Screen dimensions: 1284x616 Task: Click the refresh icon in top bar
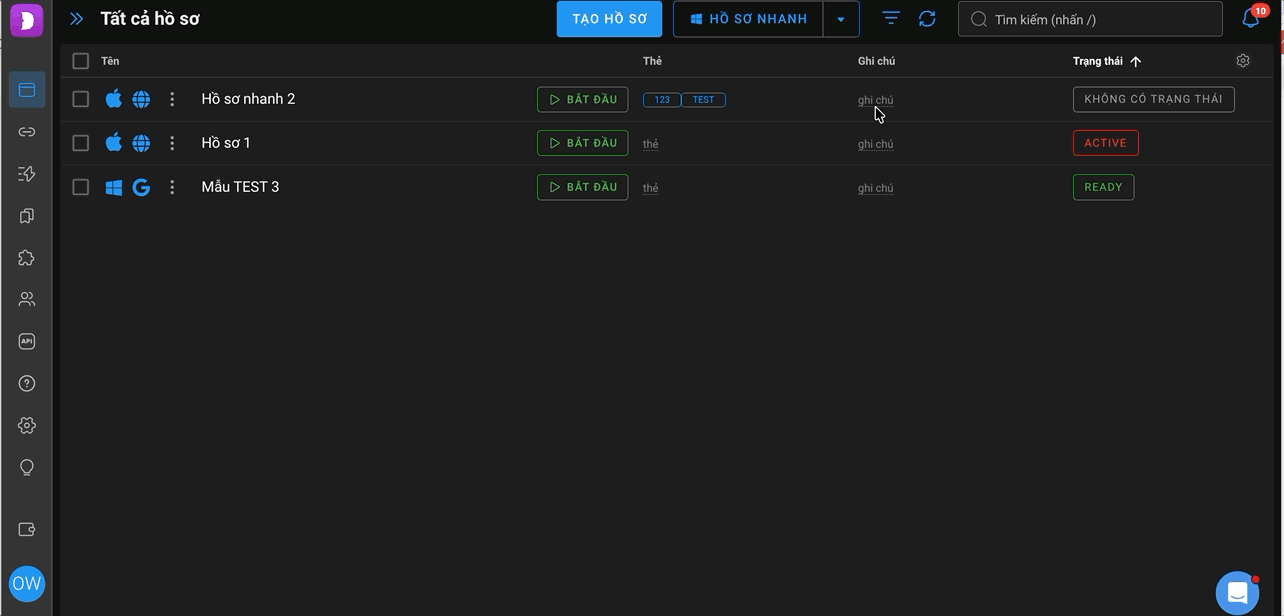pos(927,19)
